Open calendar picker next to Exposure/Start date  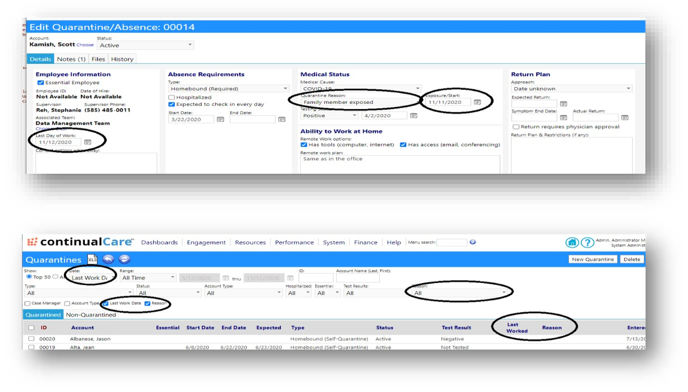pos(477,102)
